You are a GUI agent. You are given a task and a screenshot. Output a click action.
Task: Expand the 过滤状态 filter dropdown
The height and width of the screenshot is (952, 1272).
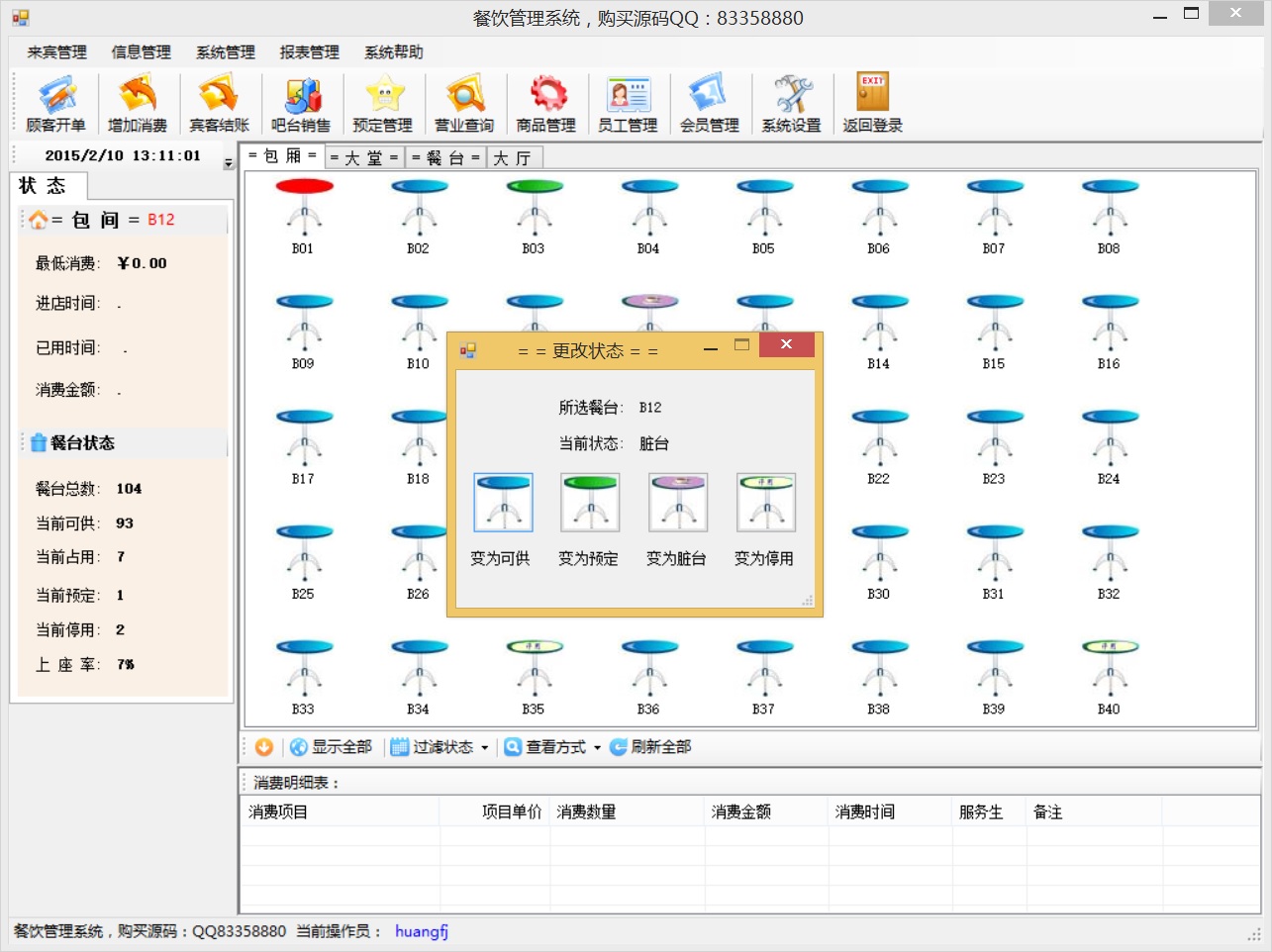484,748
